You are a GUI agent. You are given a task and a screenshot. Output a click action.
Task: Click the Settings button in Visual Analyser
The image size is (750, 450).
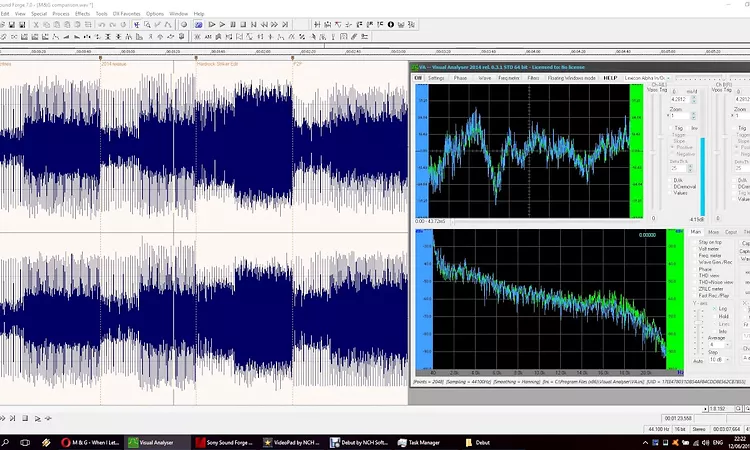(436, 78)
